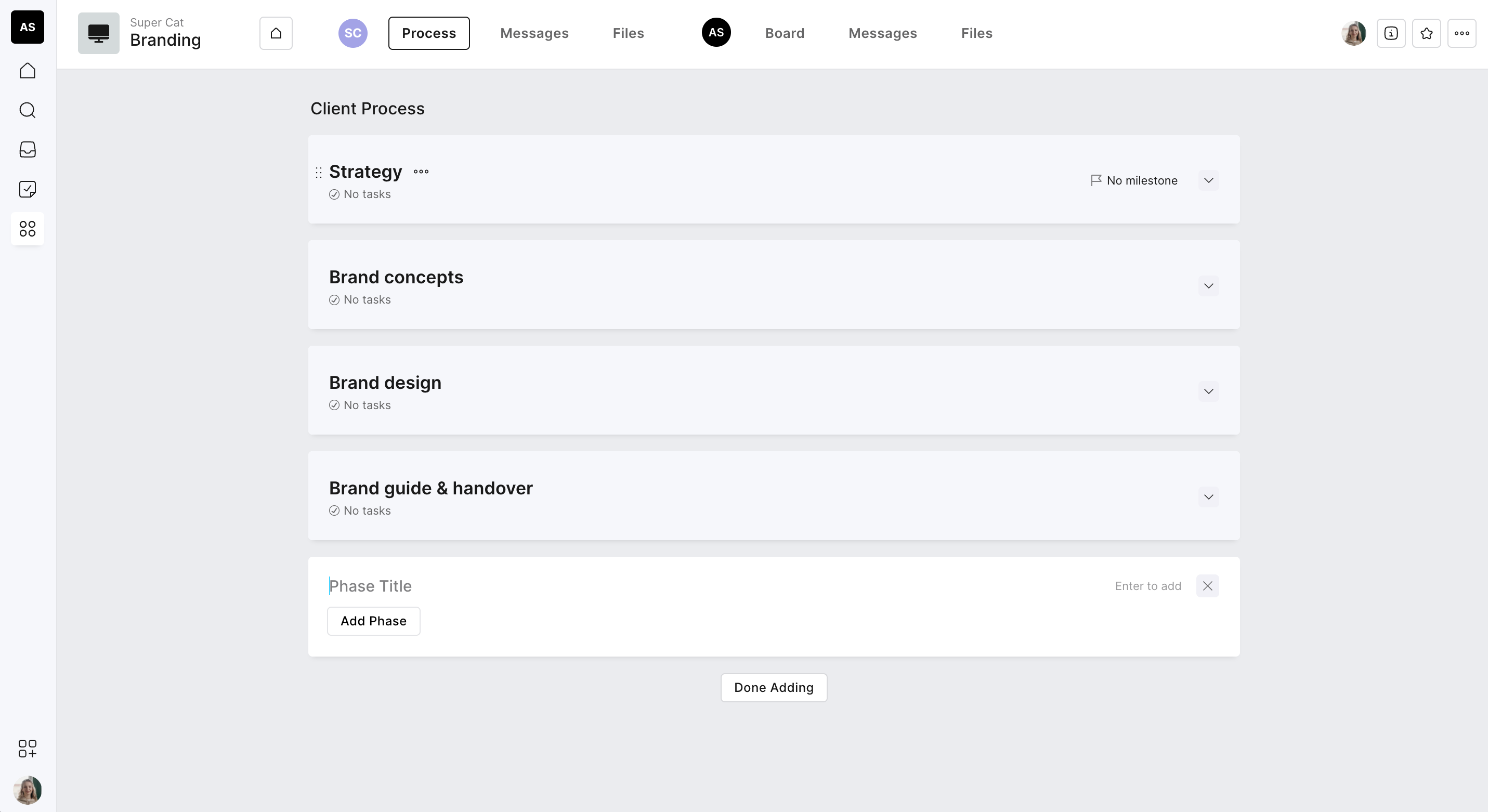This screenshot has height=812, width=1488.
Task: Expand the Brand guide & handover phase
Action: point(1208,497)
